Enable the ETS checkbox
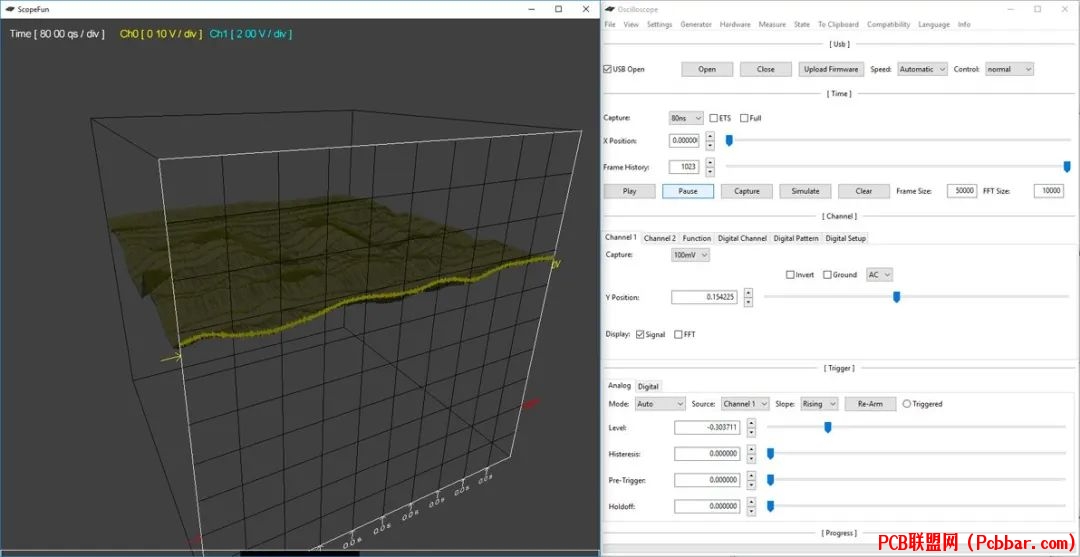The width and height of the screenshot is (1080, 557). pos(714,118)
